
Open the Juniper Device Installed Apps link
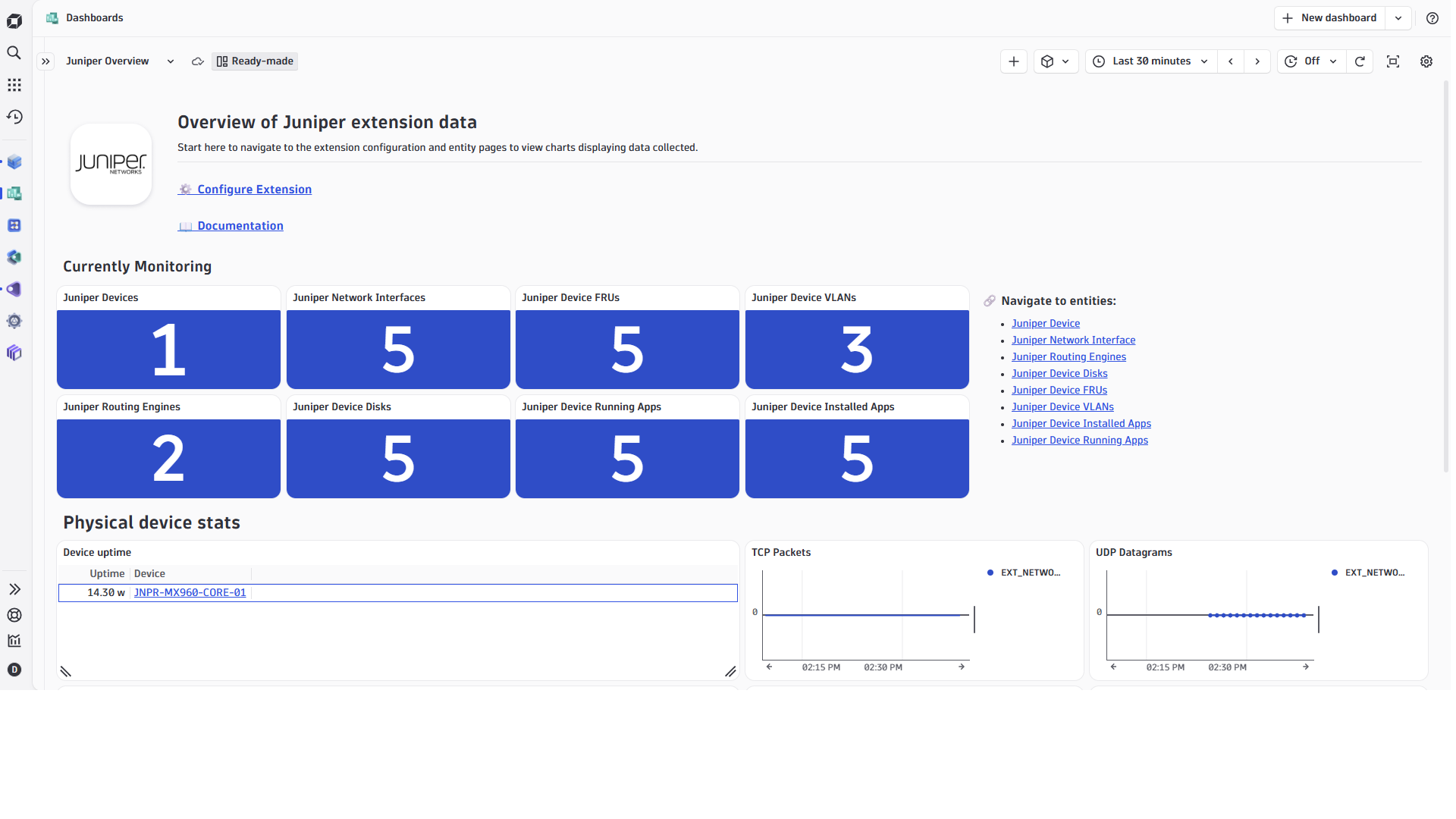point(1081,424)
